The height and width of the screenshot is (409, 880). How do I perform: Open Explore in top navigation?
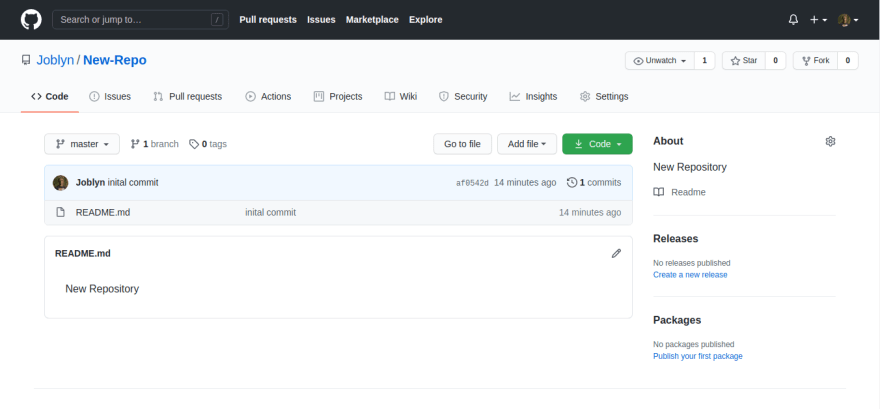(425, 20)
